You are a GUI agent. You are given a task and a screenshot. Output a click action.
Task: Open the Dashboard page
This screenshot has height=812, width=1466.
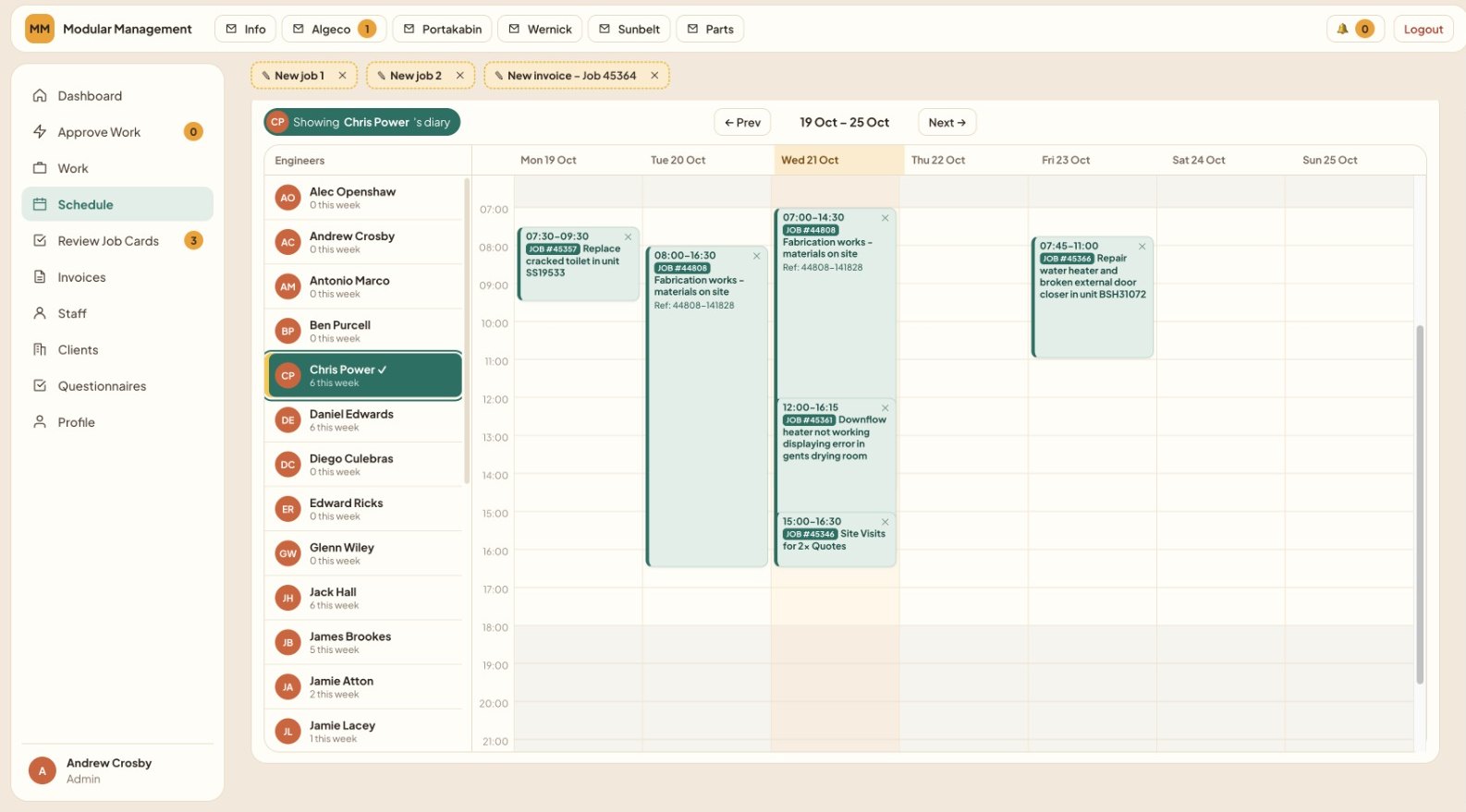[117, 96]
